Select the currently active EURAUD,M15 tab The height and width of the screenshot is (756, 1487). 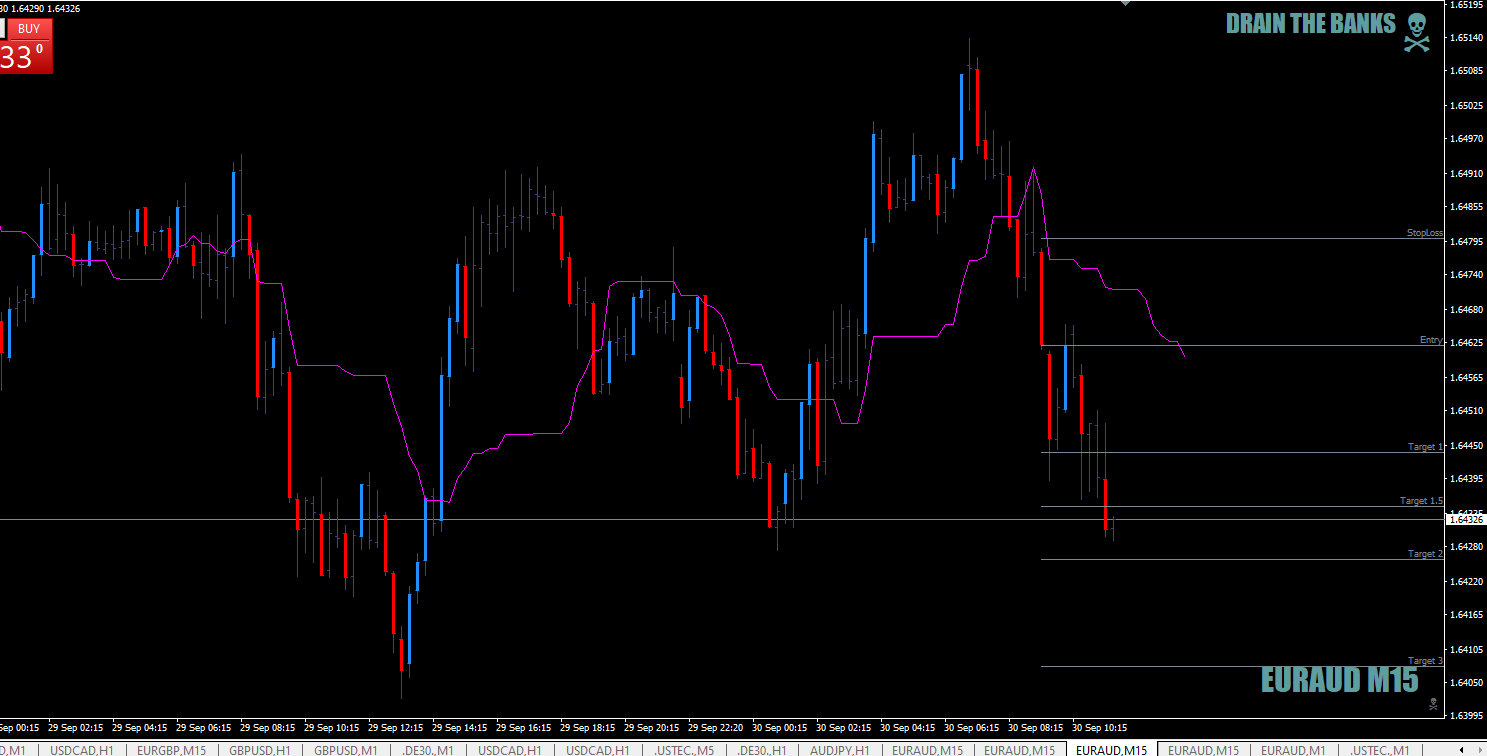1112,750
